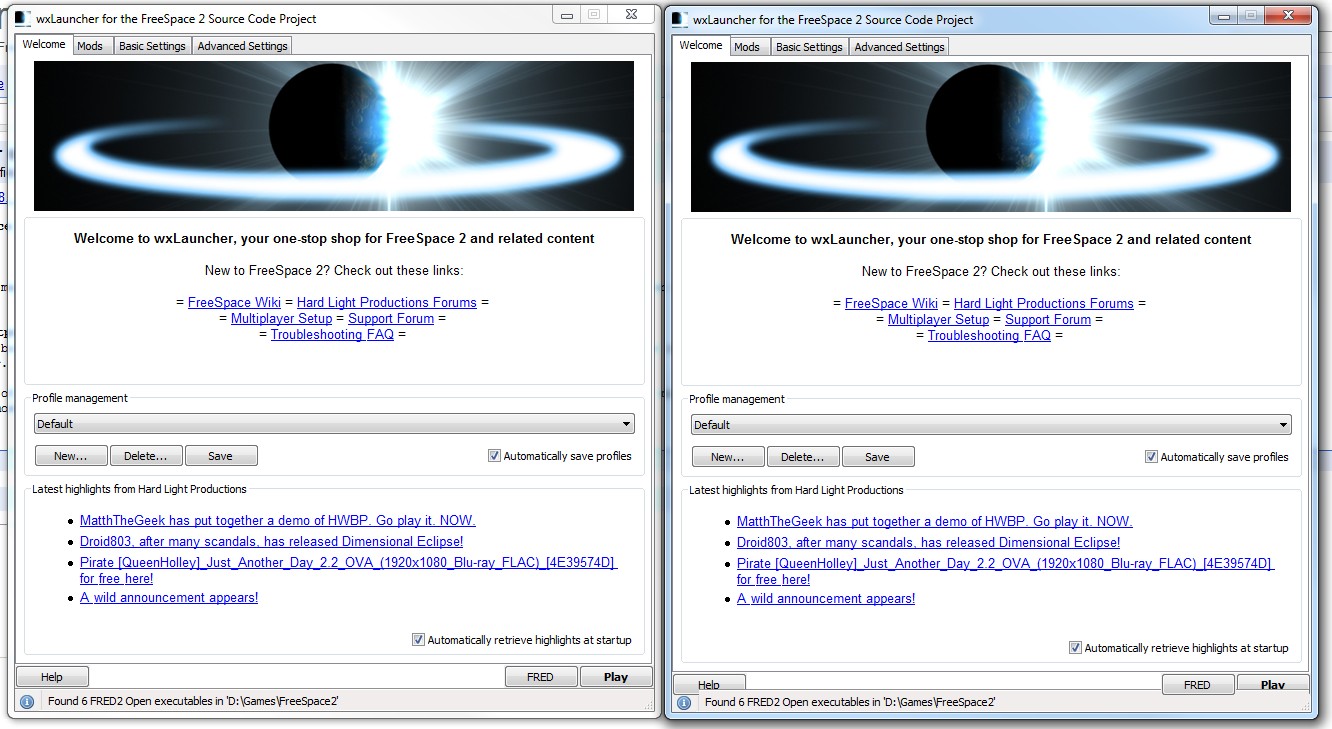Image resolution: width=1332 pixels, height=729 pixels.
Task: Click the Play button in the right window
Action: (x=1273, y=684)
